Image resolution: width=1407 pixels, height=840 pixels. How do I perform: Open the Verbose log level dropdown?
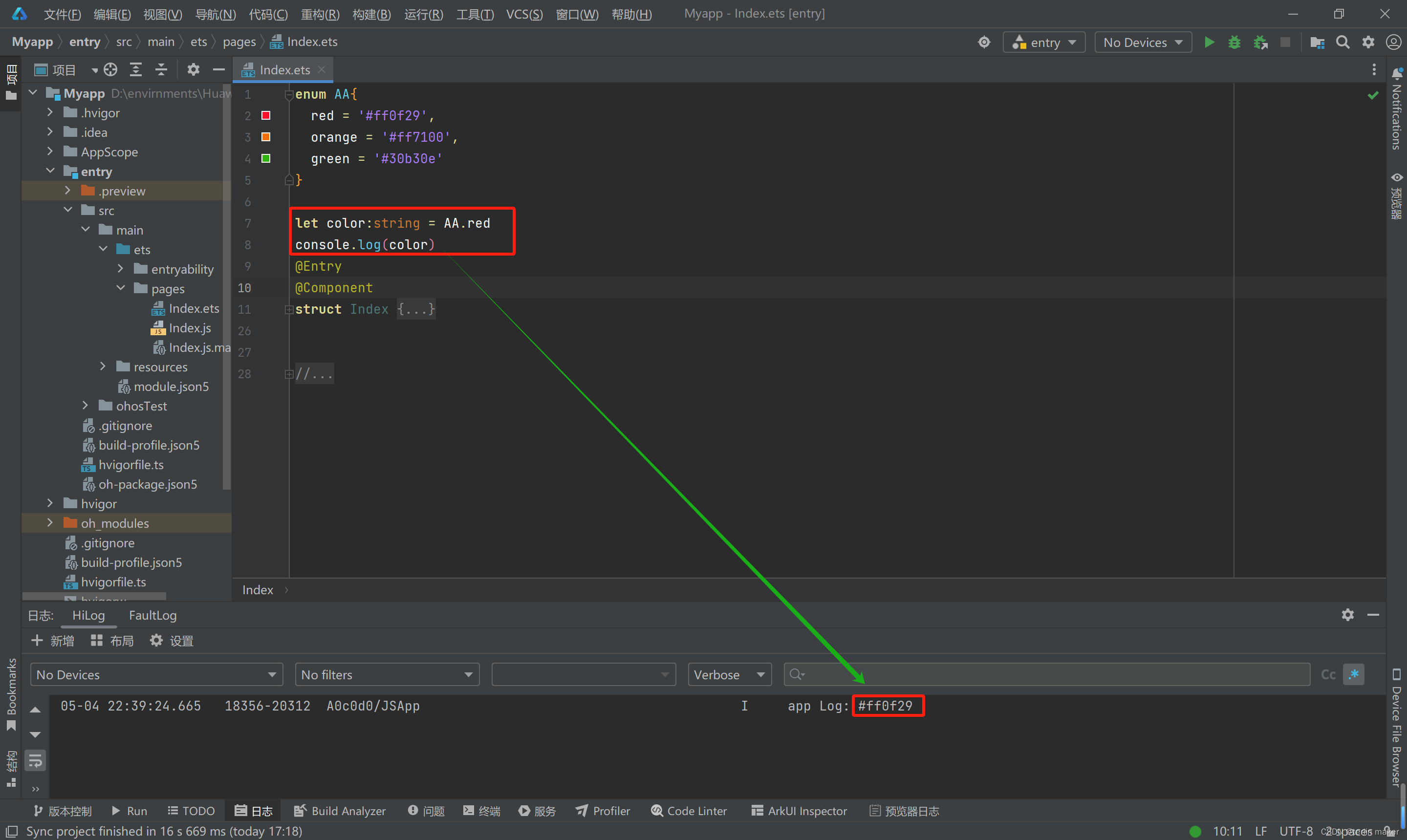pos(729,674)
